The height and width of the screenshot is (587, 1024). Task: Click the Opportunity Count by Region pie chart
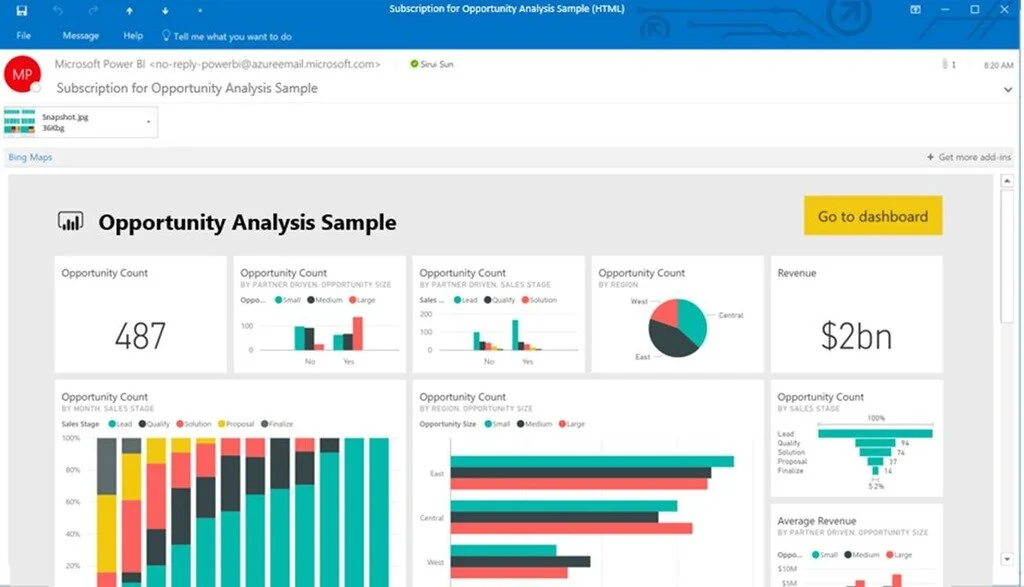677,328
